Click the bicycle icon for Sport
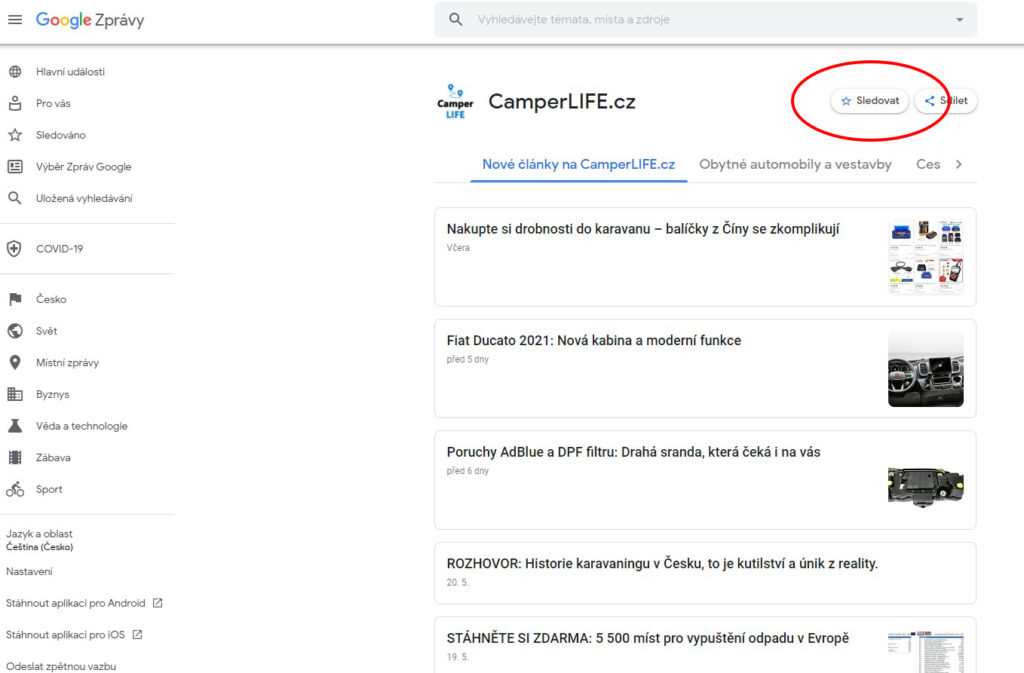This screenshot has width=1024, height=673. click(x=15, y=489)
